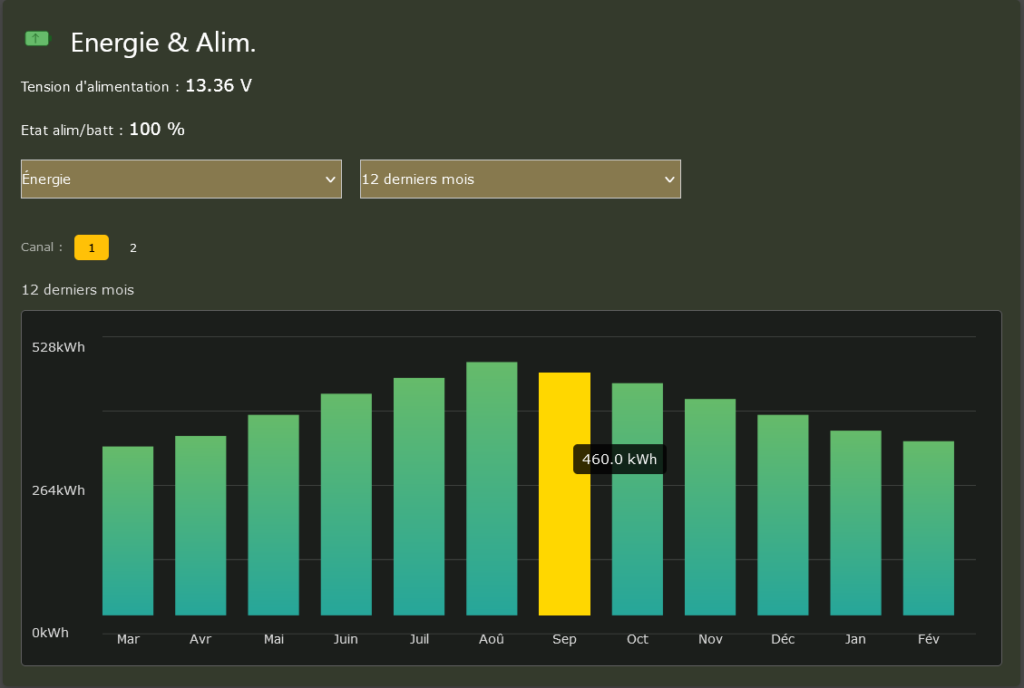The image size is (1024, 688).
Task: Switch to channel 2
Action: 133,248
